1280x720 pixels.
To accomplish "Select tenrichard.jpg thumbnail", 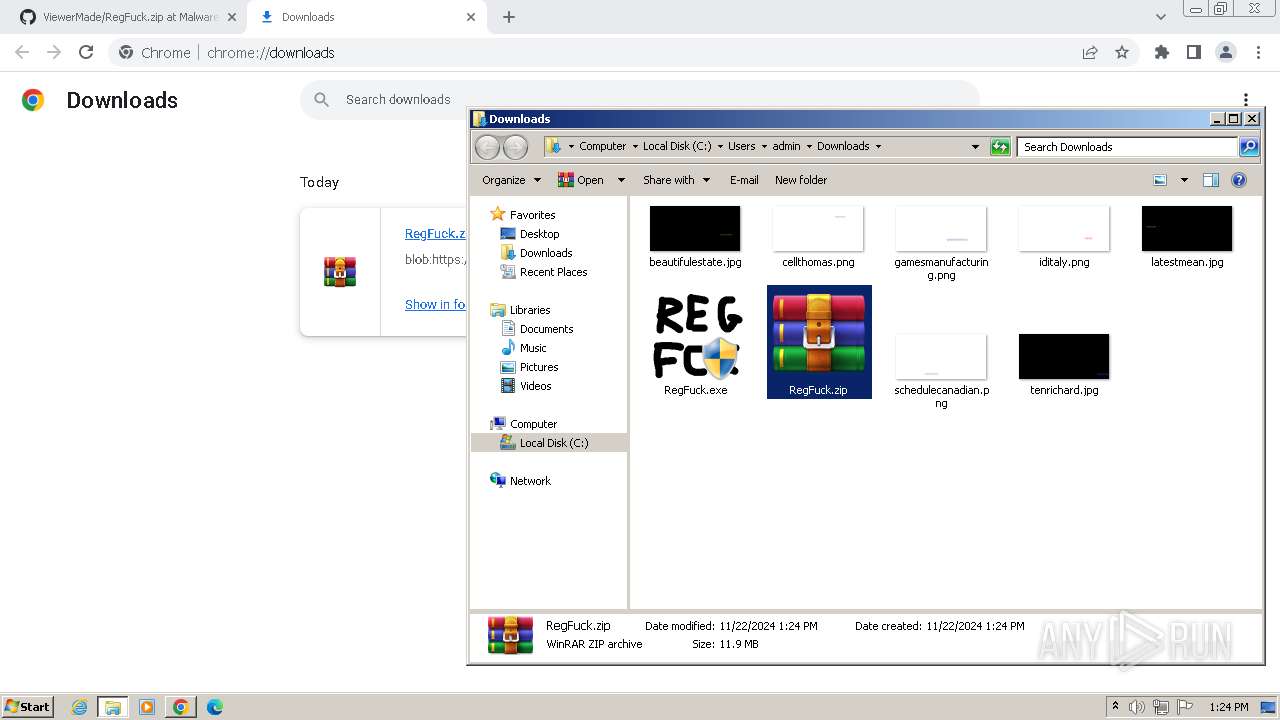I will pos(1064,357).
